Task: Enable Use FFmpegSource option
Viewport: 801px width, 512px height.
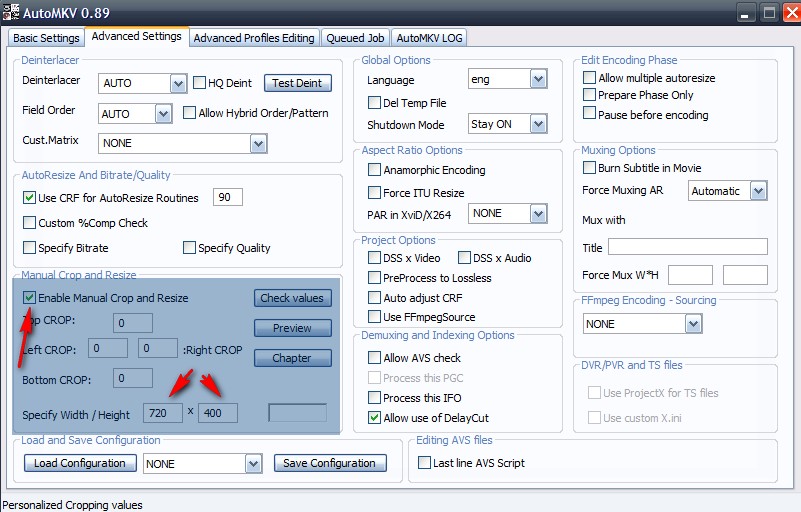Action: (x=374, y=317)
